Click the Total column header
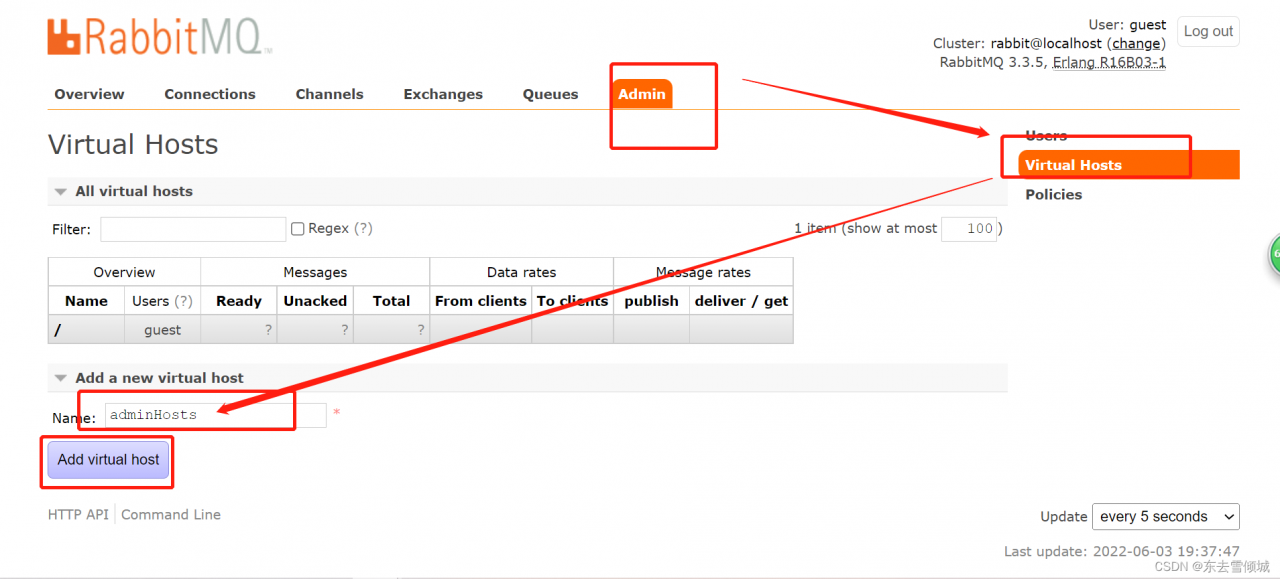The width and height of the screenshot is (1280, 579). pos(391,301)
